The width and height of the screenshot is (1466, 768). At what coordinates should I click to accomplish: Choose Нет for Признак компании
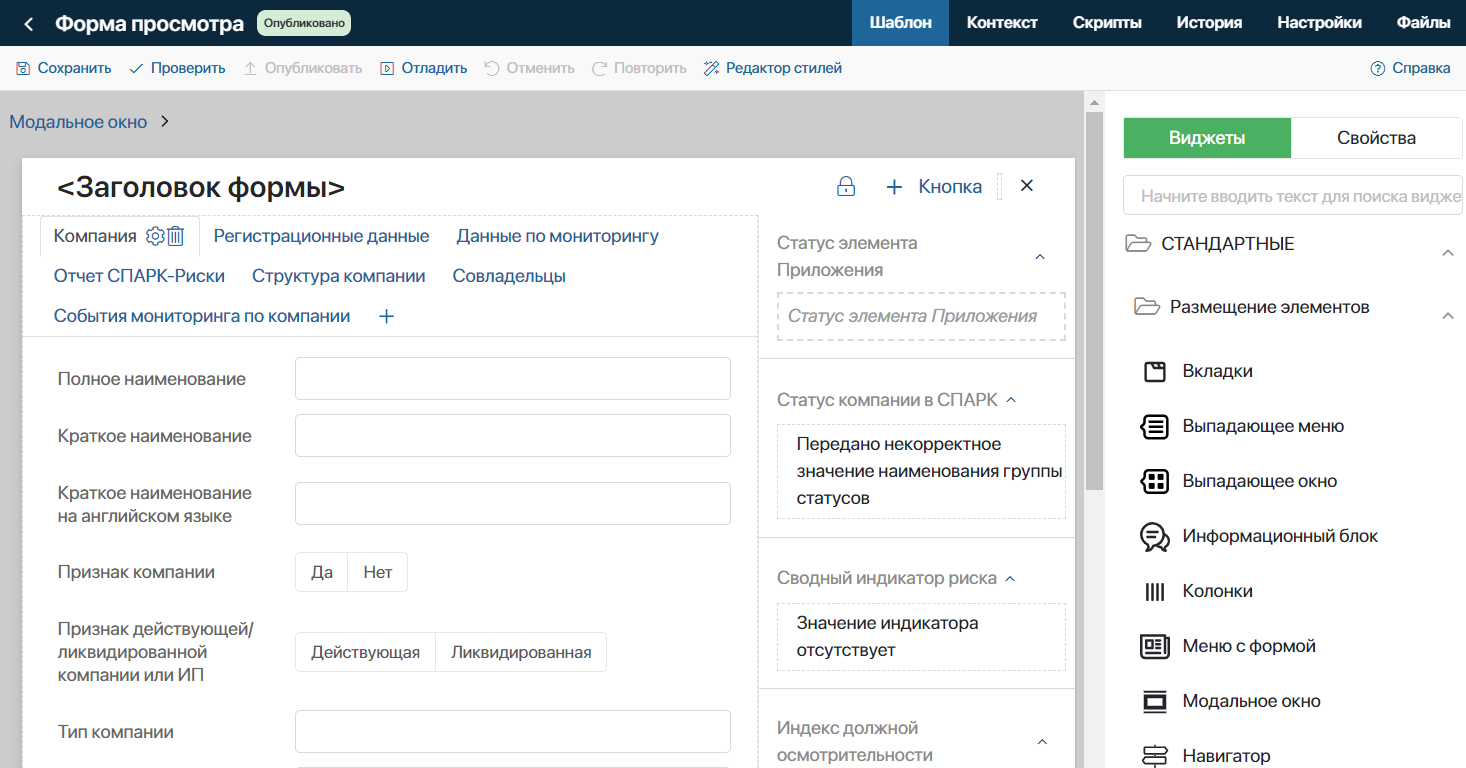tap(378, 573)
